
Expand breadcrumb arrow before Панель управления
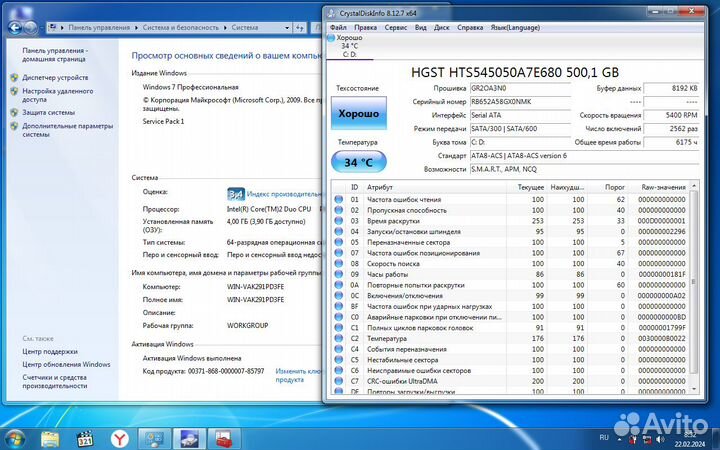click(x=62, y=28)
